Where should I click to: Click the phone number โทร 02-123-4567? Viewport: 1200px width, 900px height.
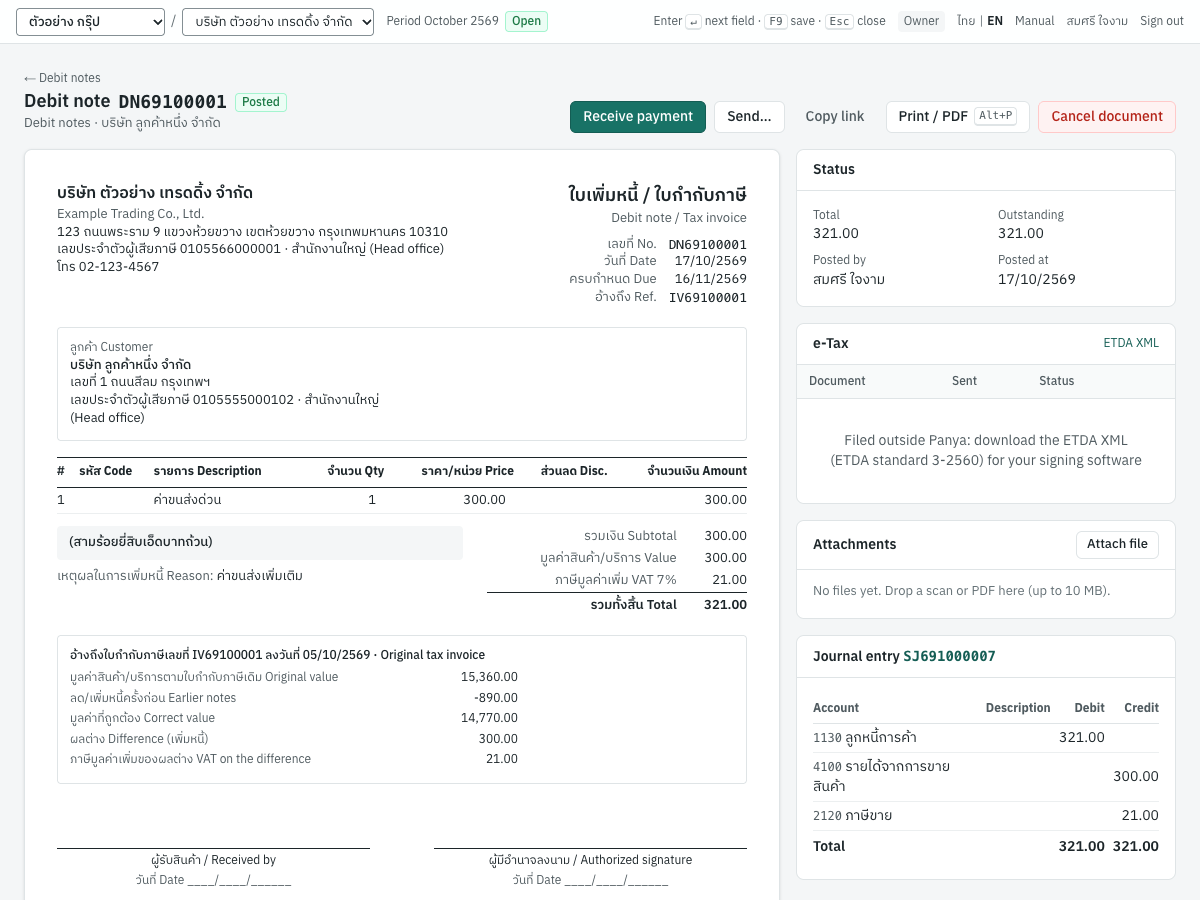(x=108, y=267)
